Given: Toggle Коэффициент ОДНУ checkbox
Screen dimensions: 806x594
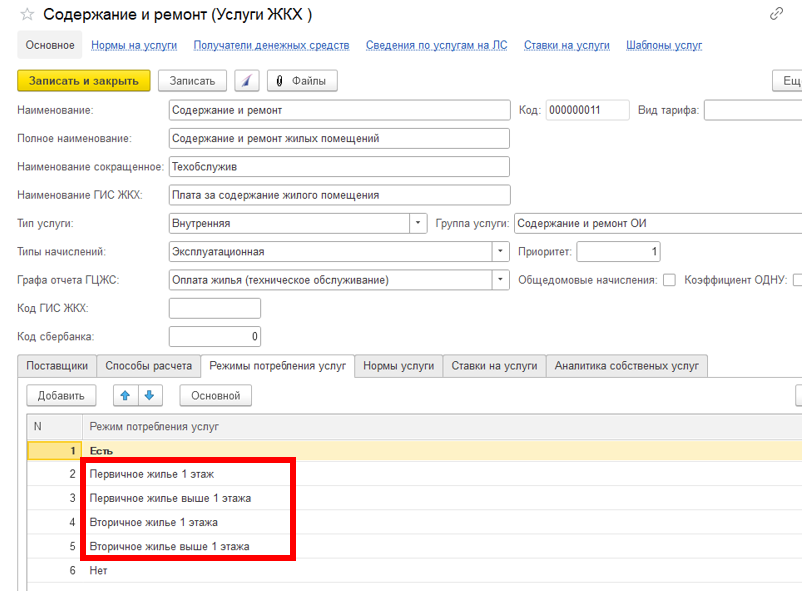Looking at the screenshot, I should tap(797, 280).
